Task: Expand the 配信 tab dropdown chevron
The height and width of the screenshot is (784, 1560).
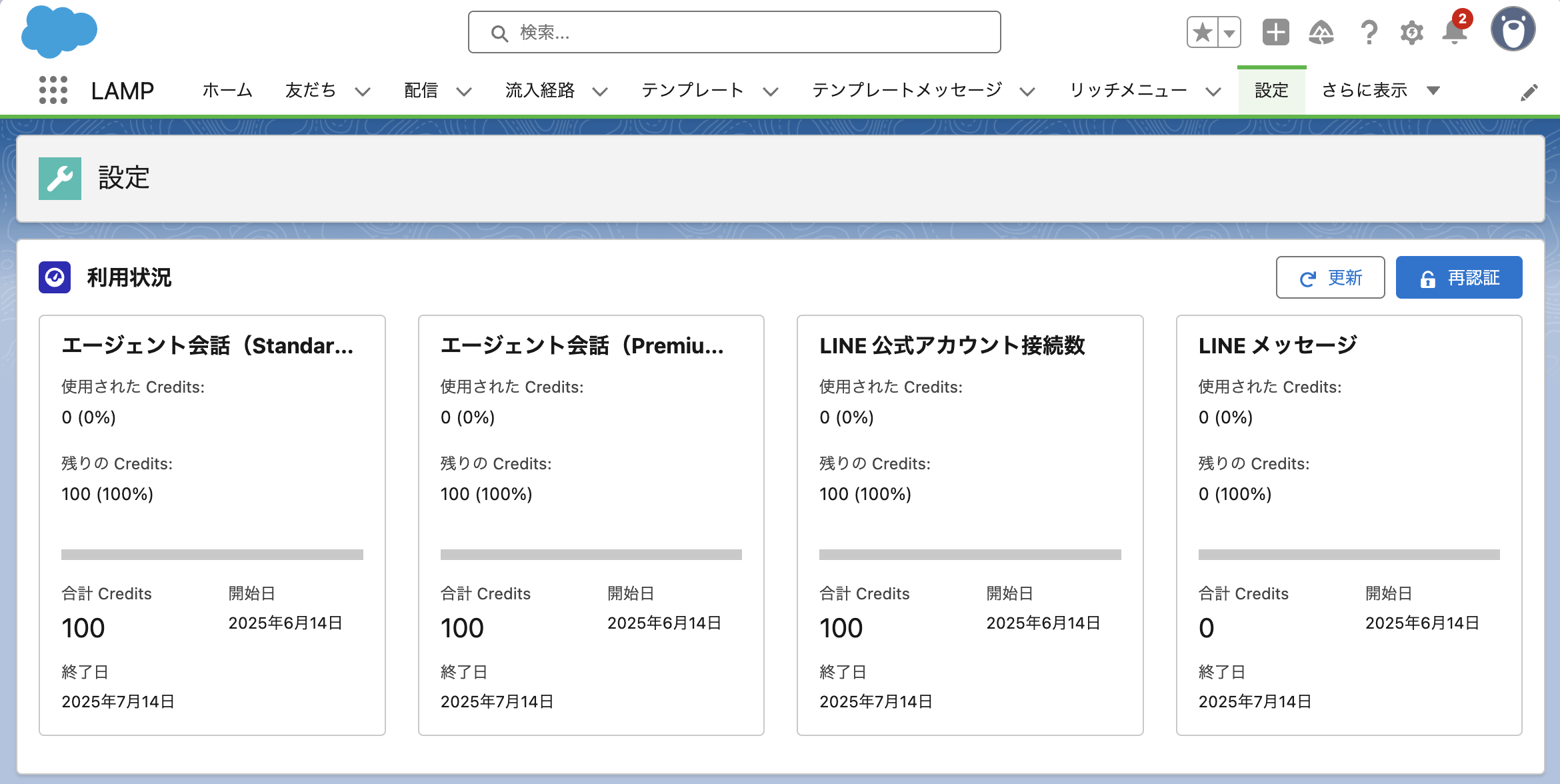Action: [464, 91]
